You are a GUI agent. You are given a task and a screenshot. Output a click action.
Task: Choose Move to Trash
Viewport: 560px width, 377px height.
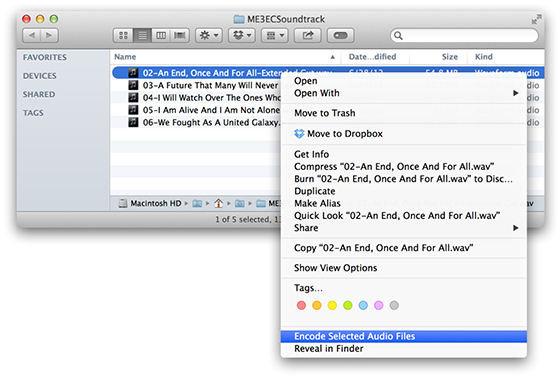(x=404, y=113)
